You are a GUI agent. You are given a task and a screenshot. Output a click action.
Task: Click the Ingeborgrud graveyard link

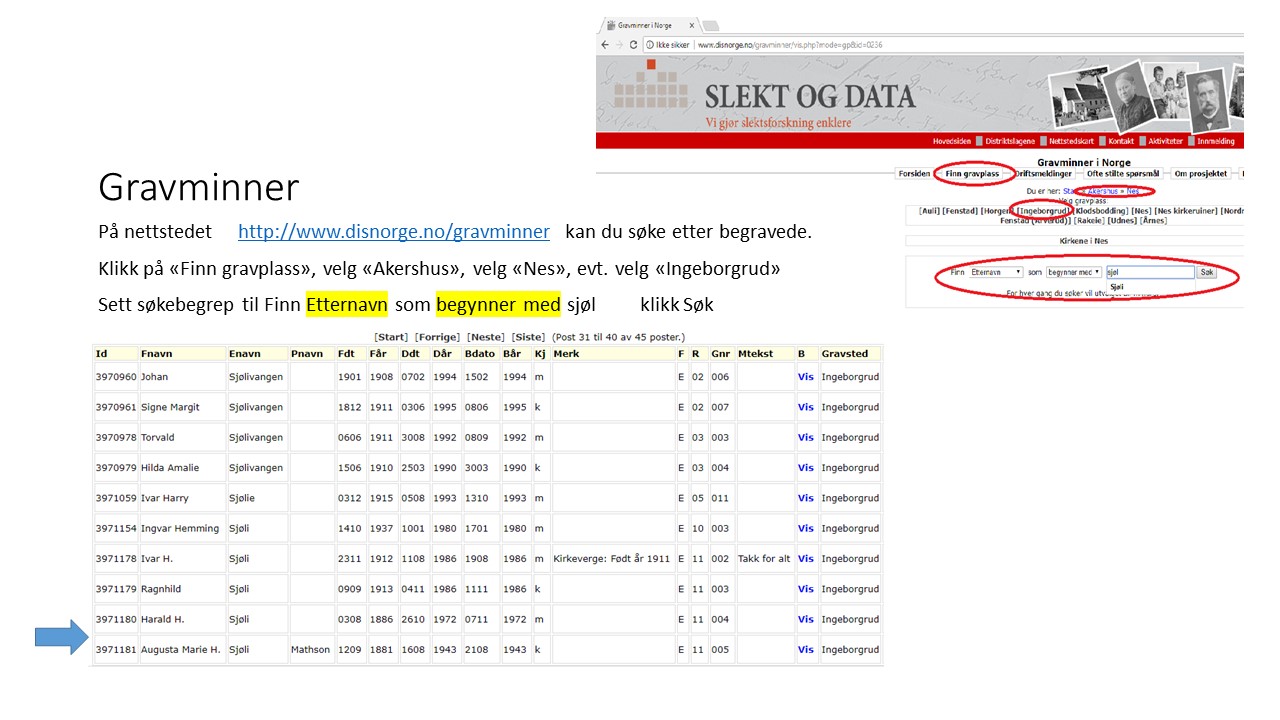[x=1043, y=211]
